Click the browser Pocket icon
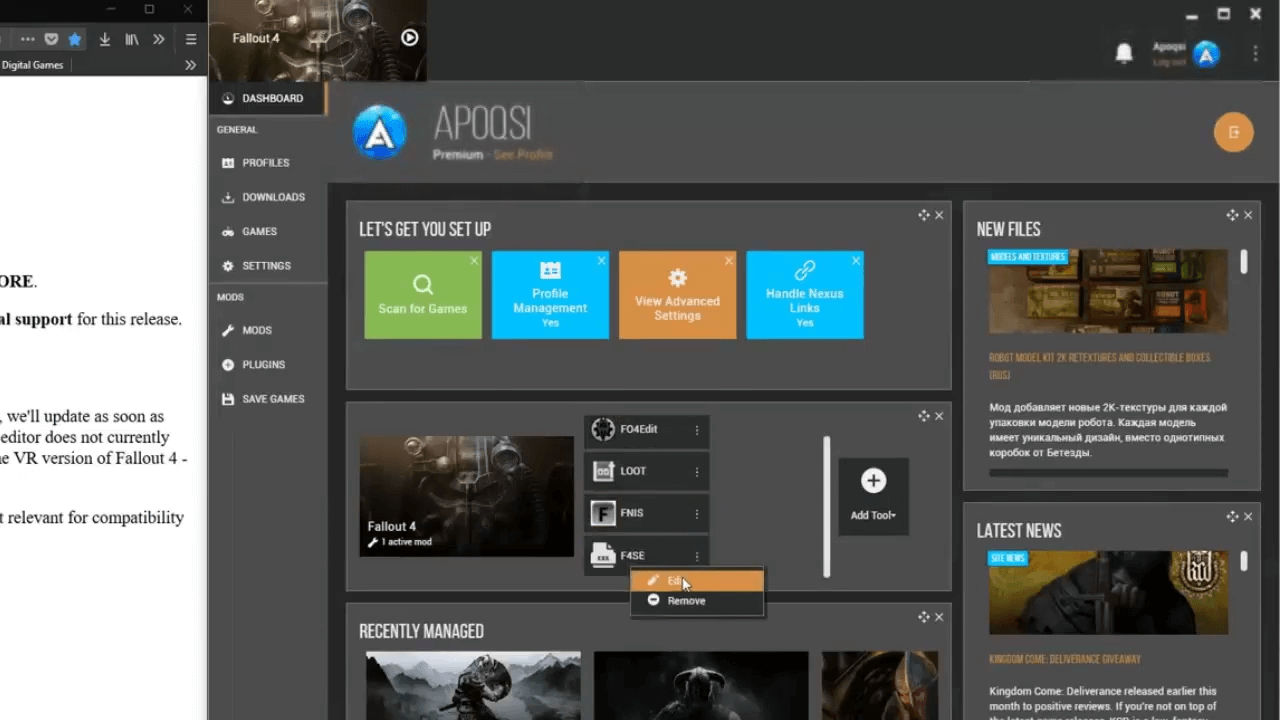The image size is (1280, 720). pyautogui.click(x=52, y=40)
